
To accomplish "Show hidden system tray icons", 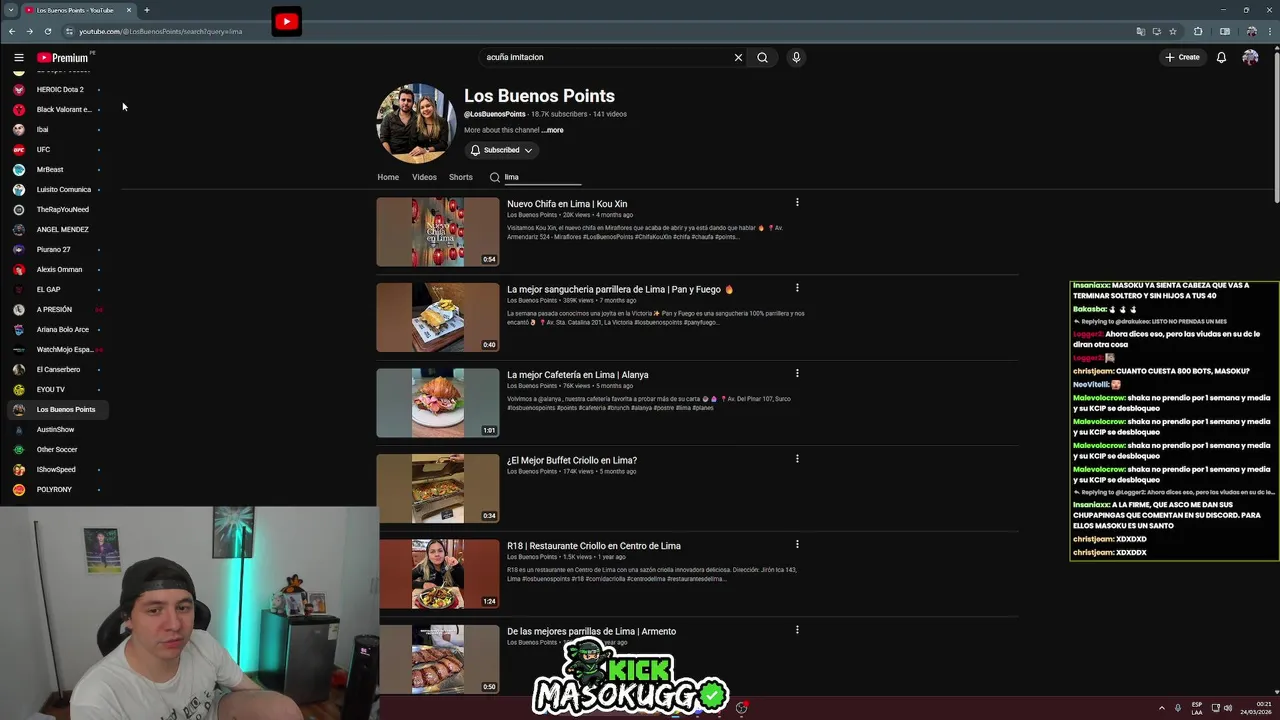I will point(1161,708).
